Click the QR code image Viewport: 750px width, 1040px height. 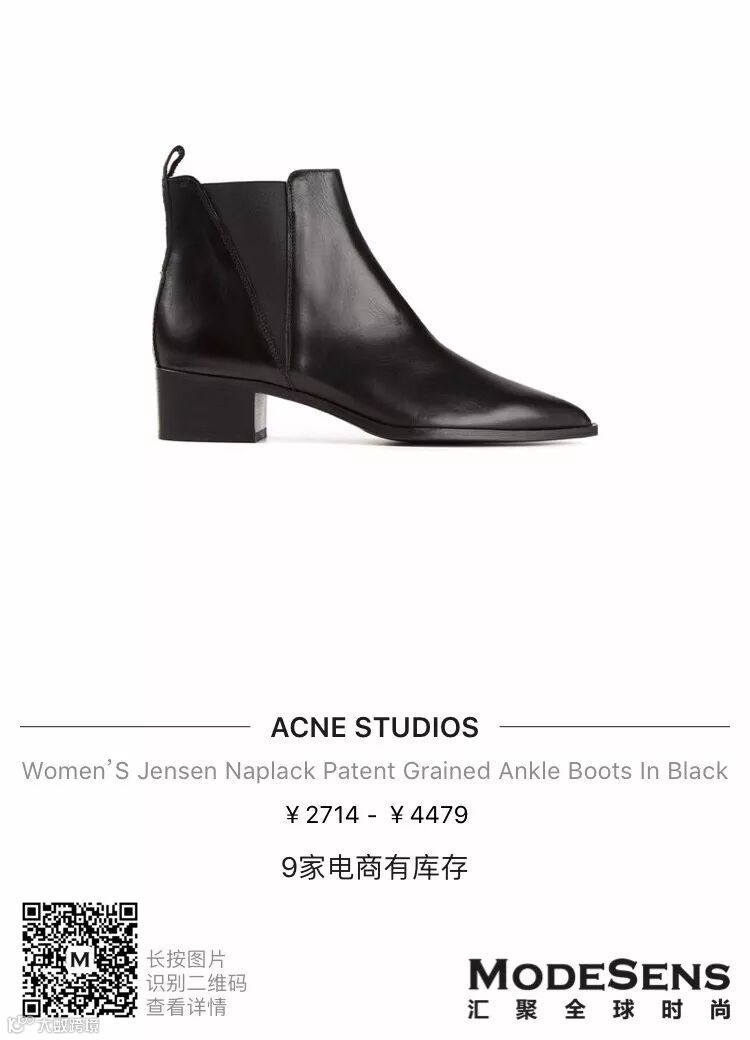point(80,960)
